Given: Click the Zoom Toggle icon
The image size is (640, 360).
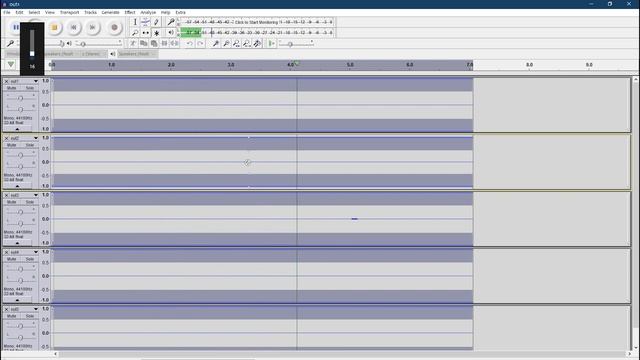Looking at the screenshot, I should pos(257,43).
